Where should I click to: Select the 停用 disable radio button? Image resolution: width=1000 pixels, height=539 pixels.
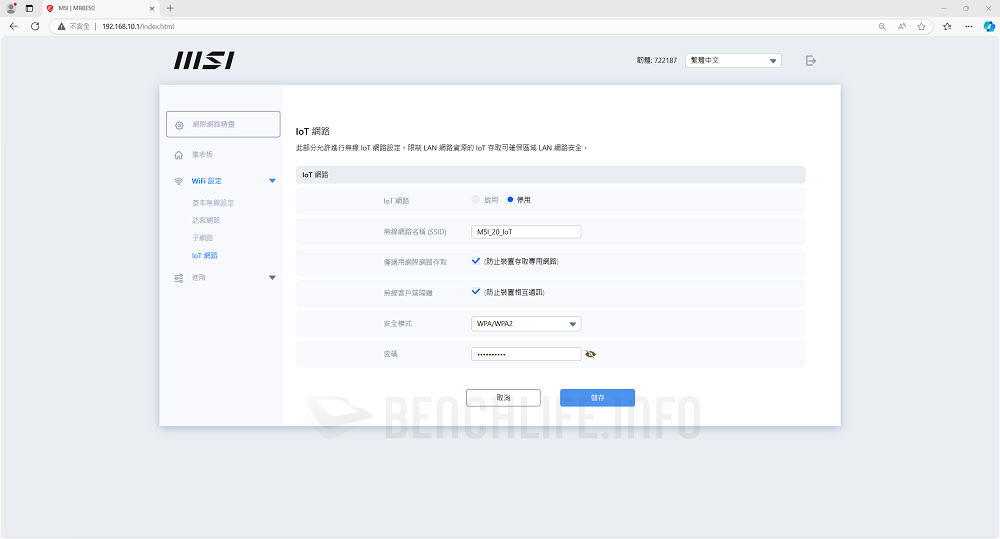pos(510,200)
